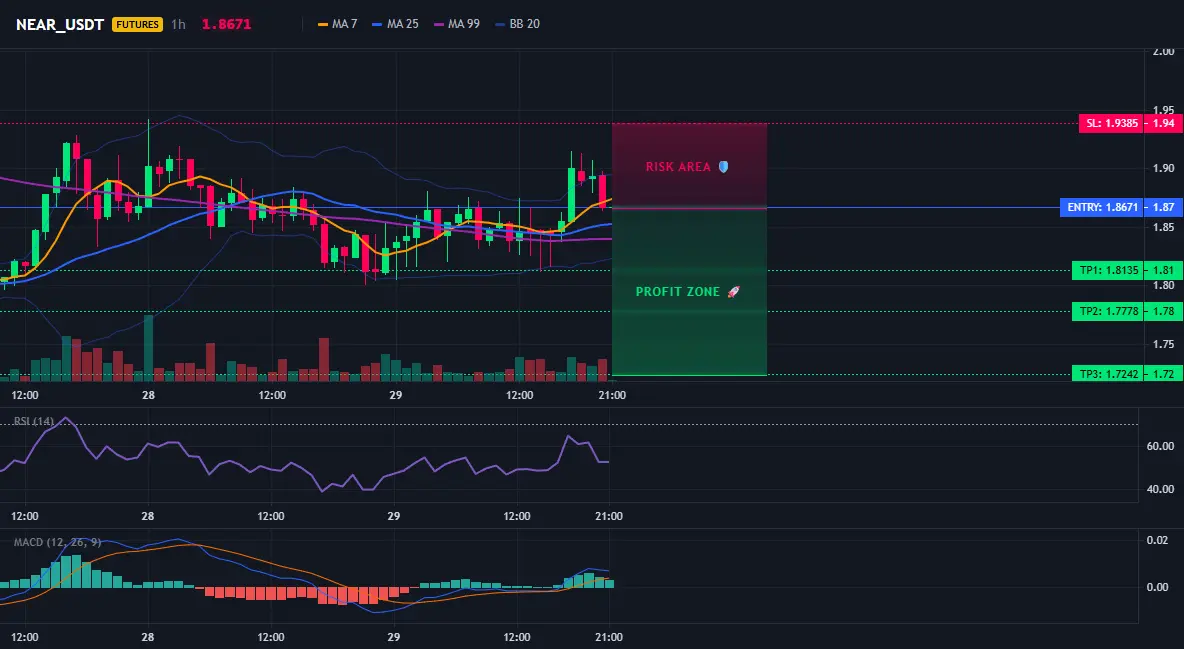Click the shield icon beside RISK AREA
Image resolution: width=1184 pixels, height=649 pixels.
click(x=723, y=167)
